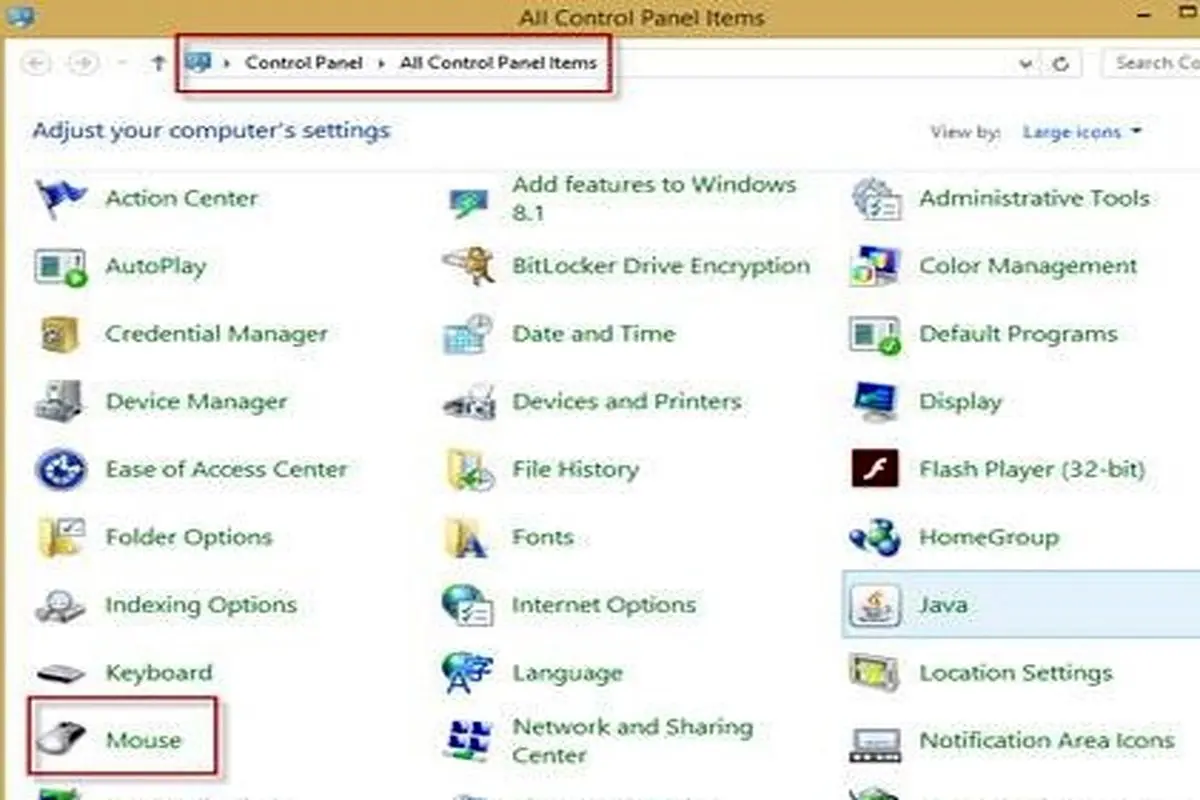1200x800 pixels.
Task: Click the HomeGroup icon
Action: 876,537
